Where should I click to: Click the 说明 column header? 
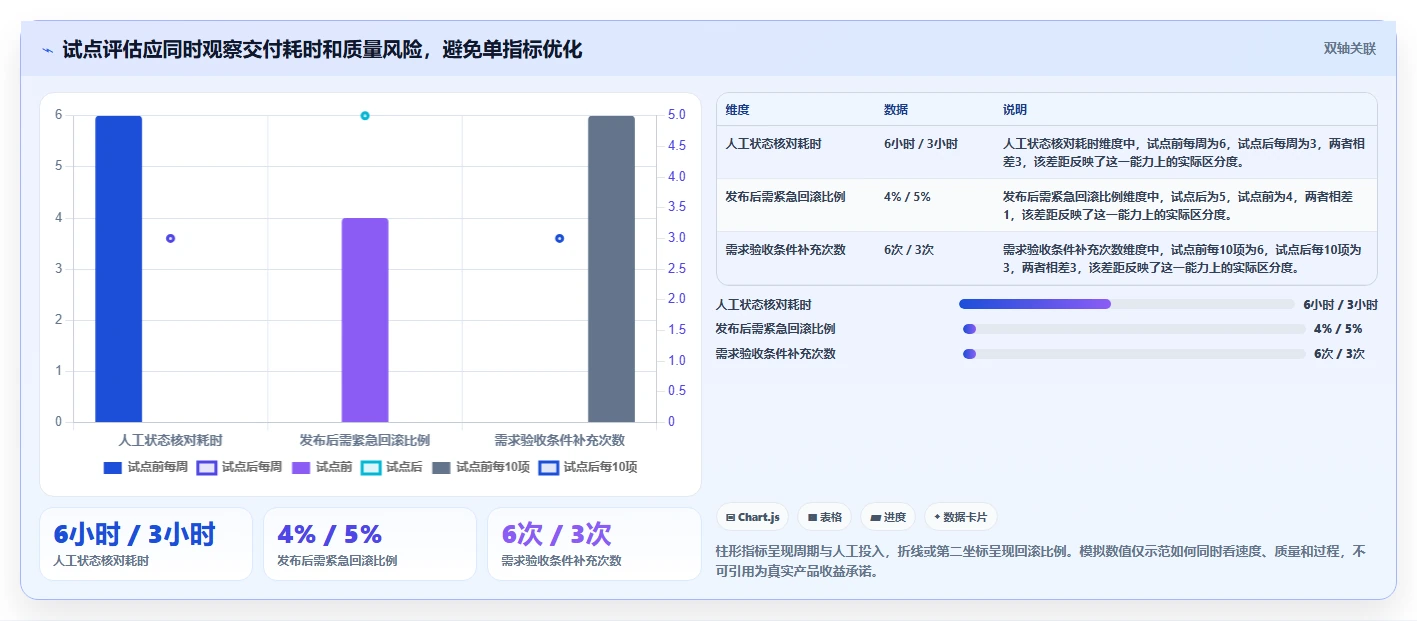[1015, 110]
